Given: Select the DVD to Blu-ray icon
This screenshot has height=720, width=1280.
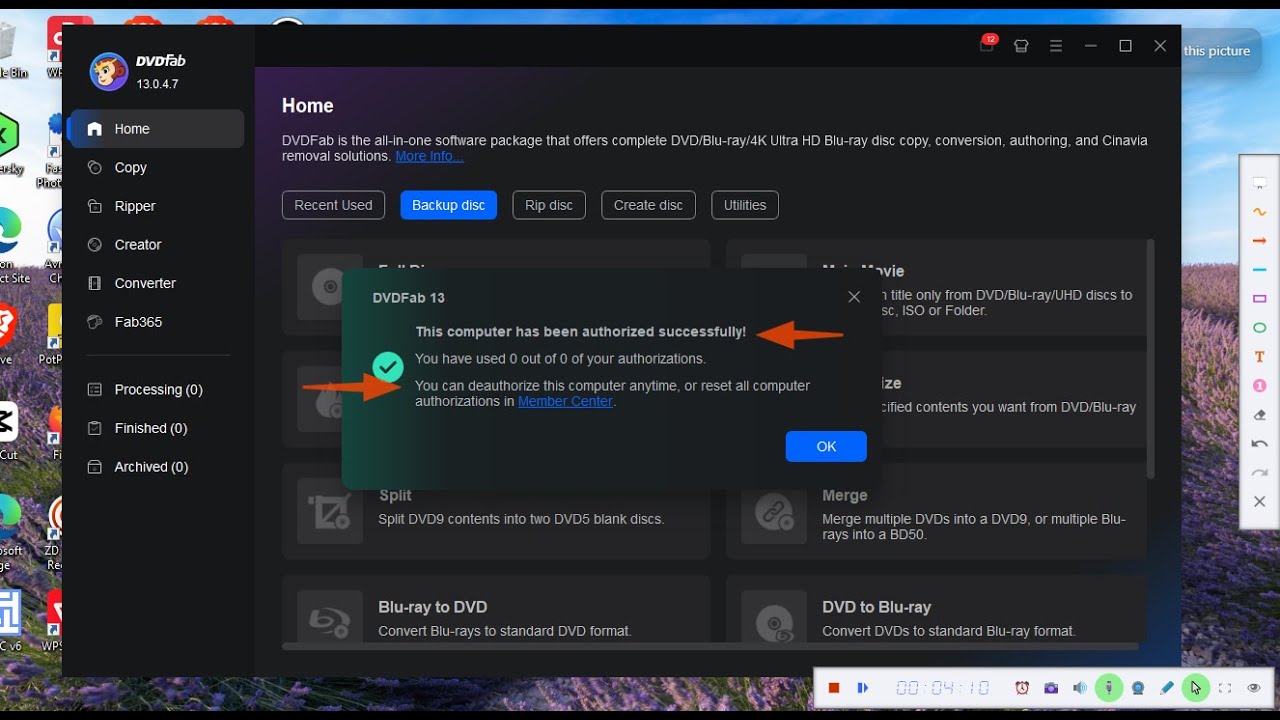Looking at the screenshot, I should [774, 618].
